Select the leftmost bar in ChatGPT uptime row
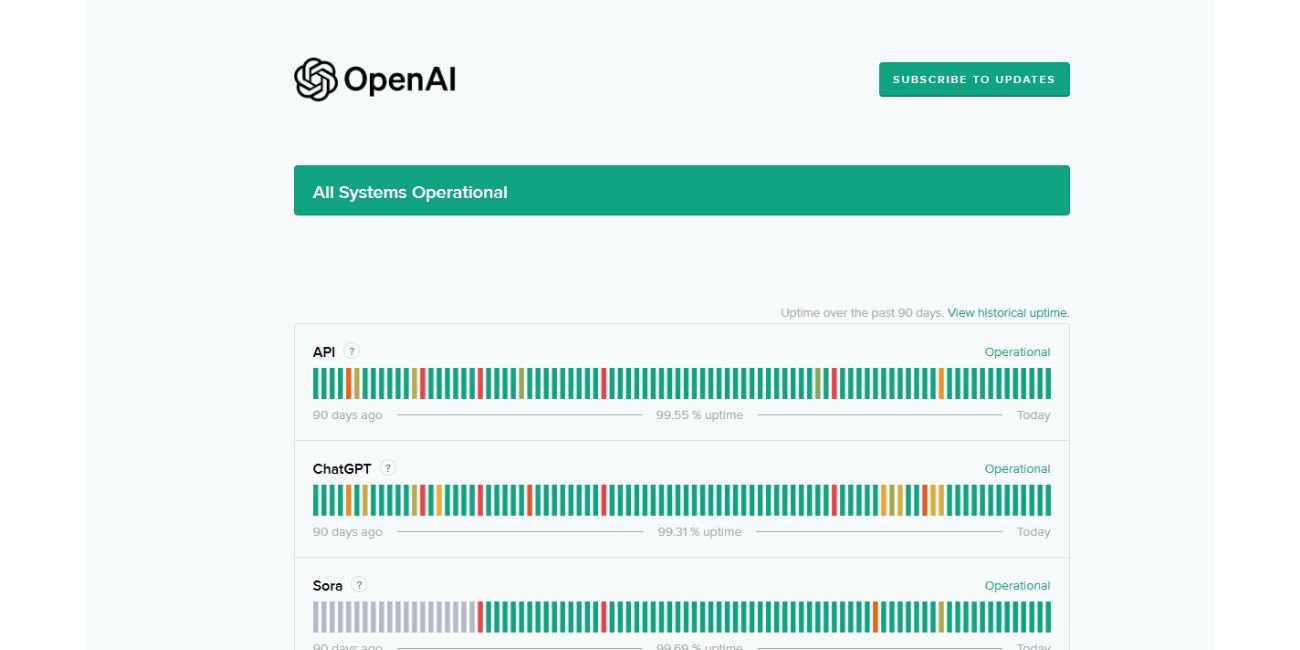Screen dimensions: 1300x650 (316, 500)
